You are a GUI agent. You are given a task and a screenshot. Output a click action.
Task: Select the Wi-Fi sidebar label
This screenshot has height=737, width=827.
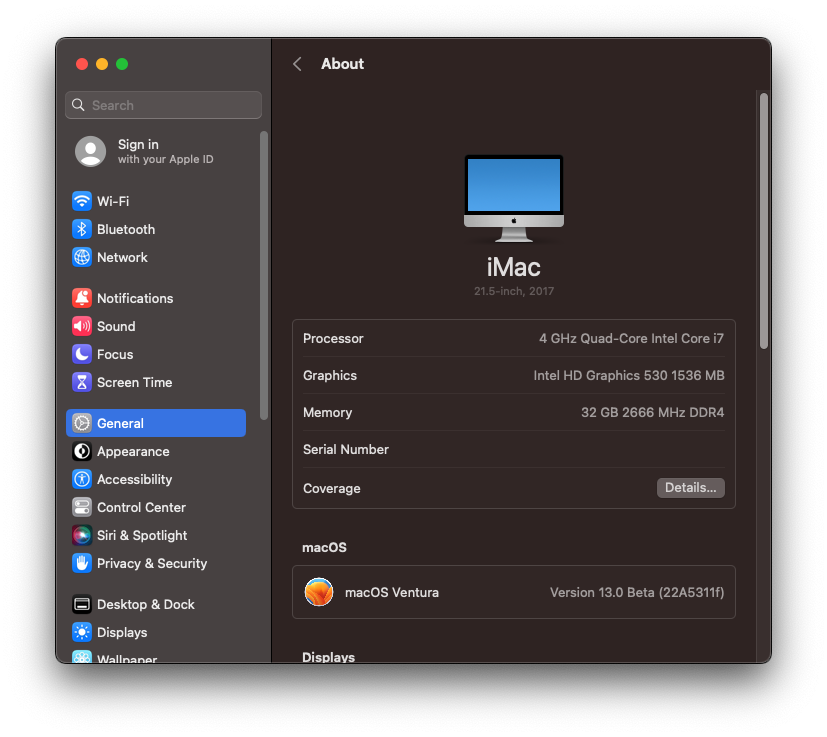pyautogui.click(x=113, y=201)
